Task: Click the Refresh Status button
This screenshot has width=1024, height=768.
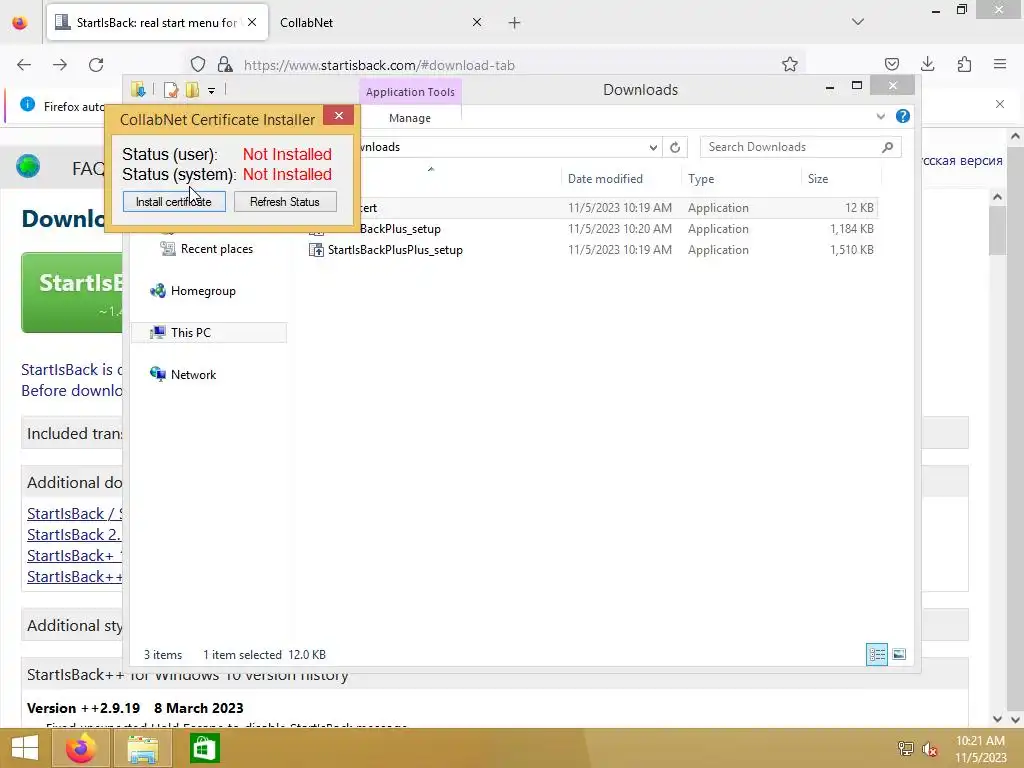Action: point(285,202)
